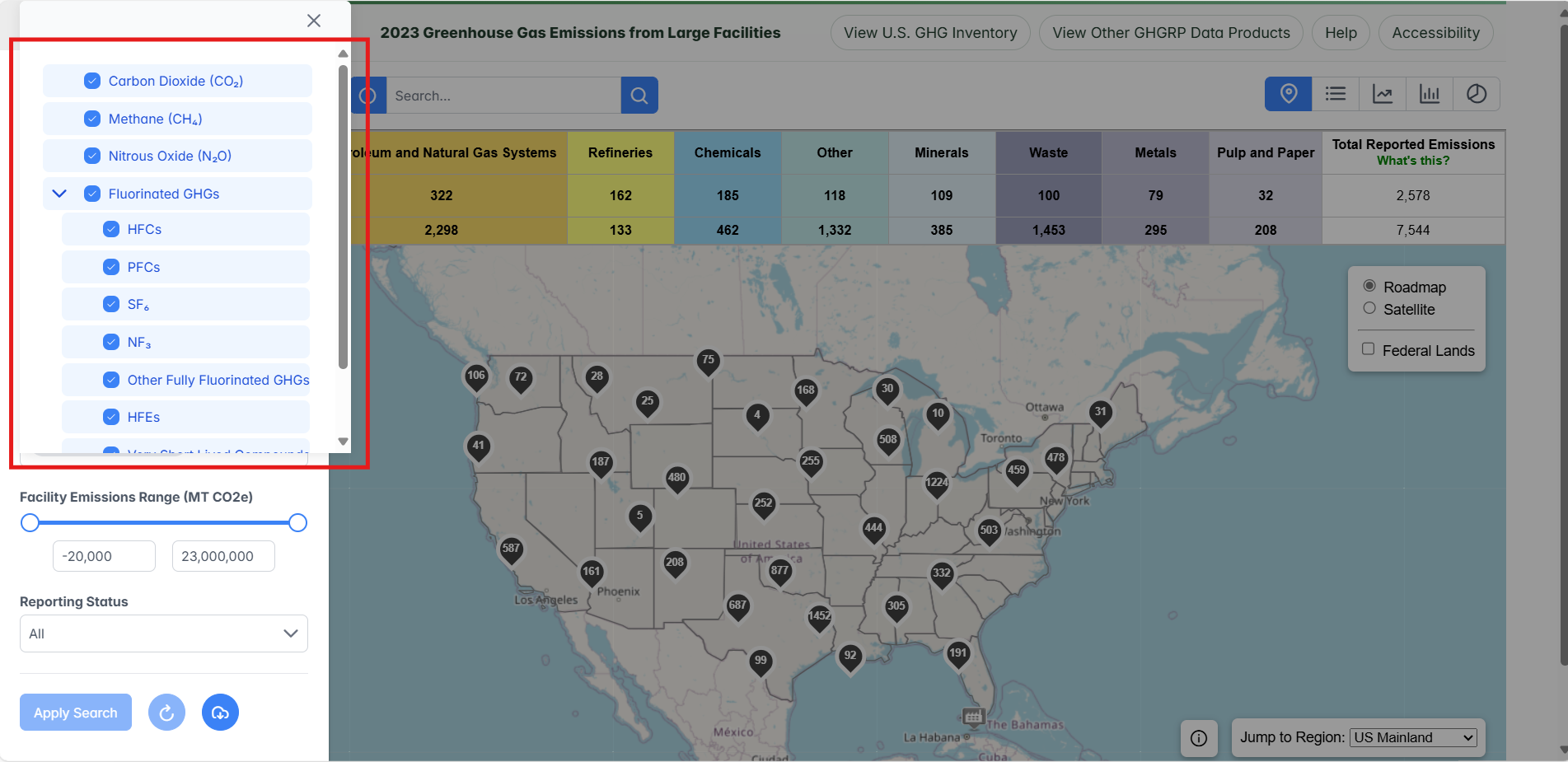The height and width of the screenshot is (762, 1568).
Task: Collapse the Fluorinated GHGs group
Action: [x=59, y=193]
